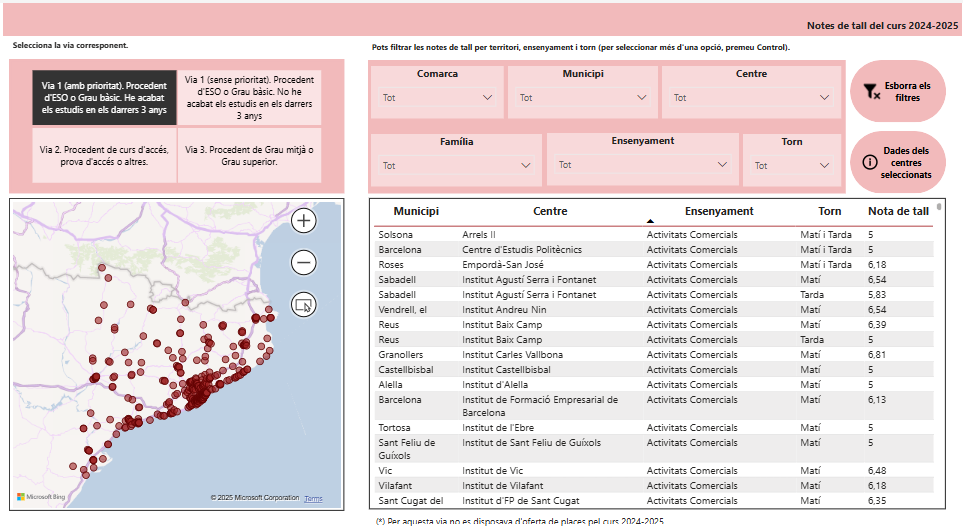Image resolution: width=963 pixels, height=526 pixels.
Task: Sort table by Nota de tall column
Action: (898, 211)
